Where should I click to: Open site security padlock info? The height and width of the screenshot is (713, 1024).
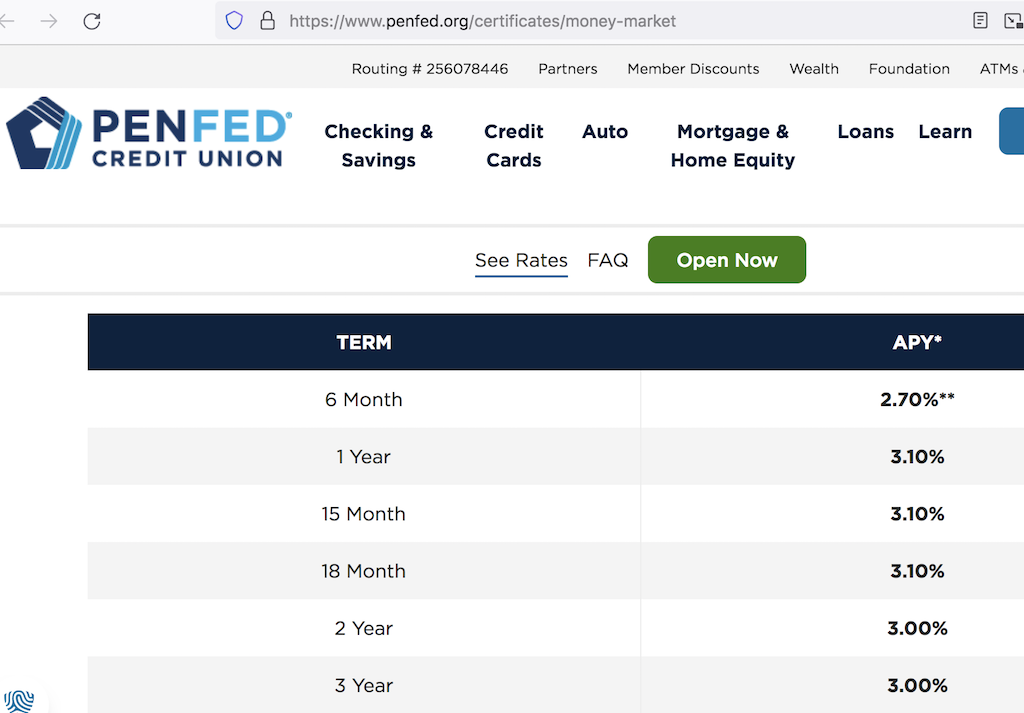266,20
